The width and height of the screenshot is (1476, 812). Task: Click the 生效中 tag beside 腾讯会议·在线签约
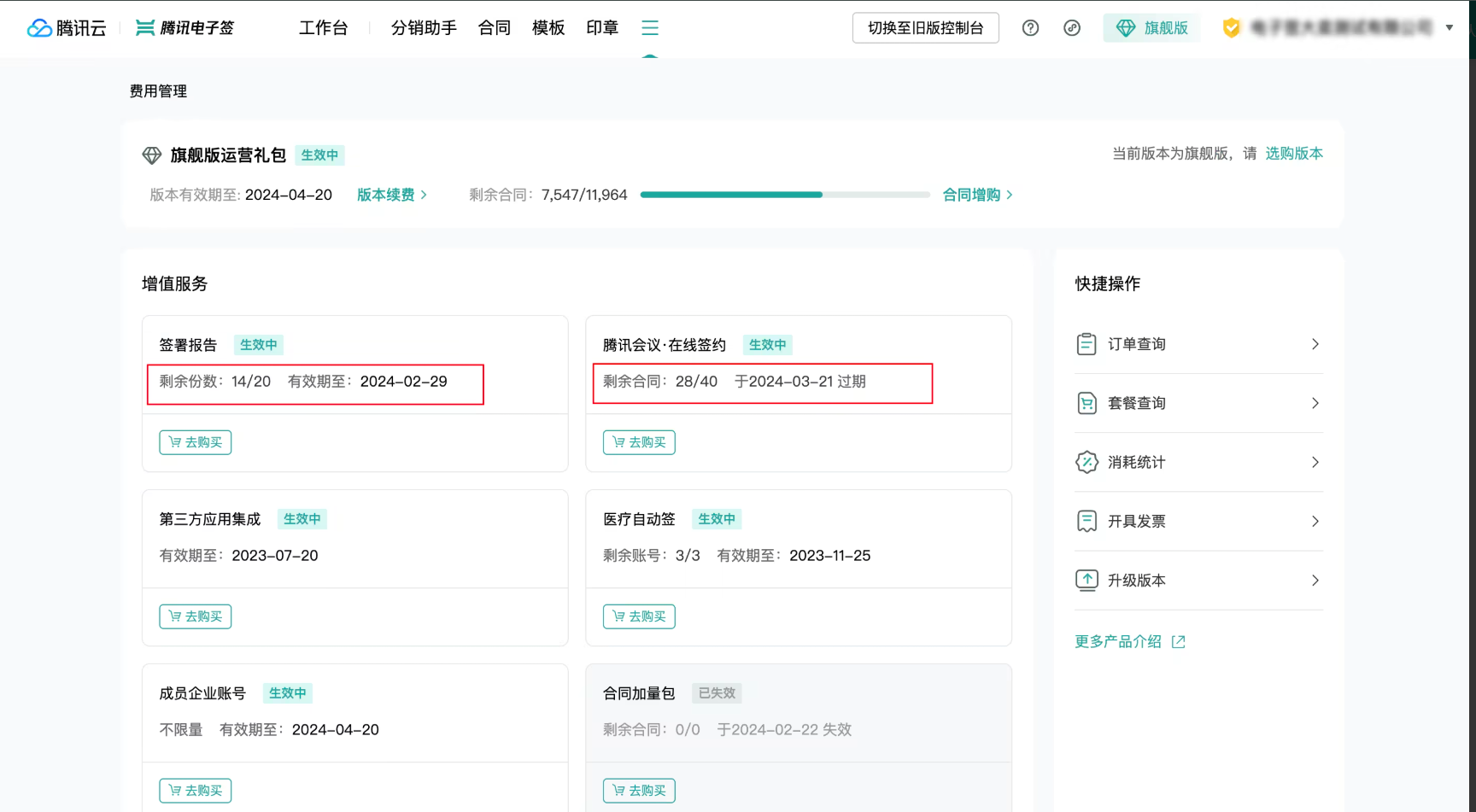click(768, 345)
